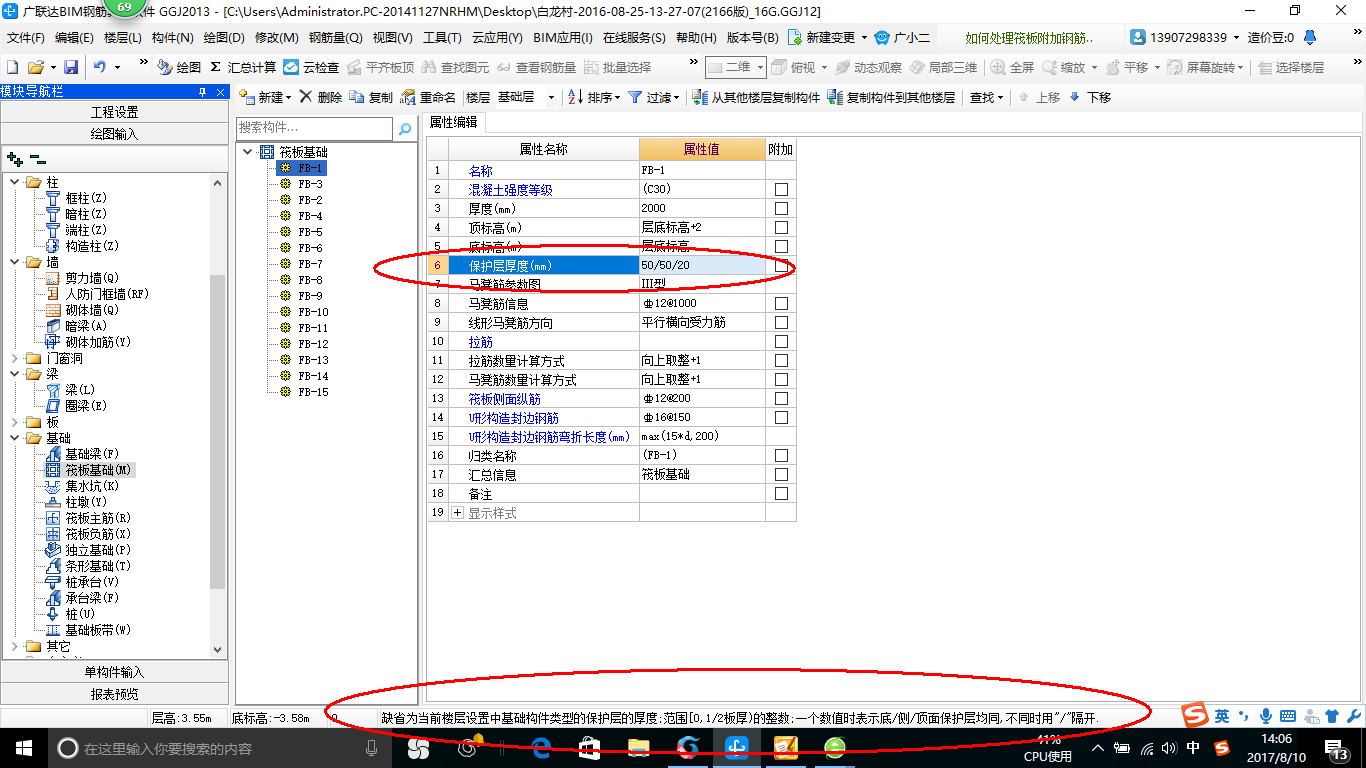Open the 工具(T) menu
This screenshot has height=768, width=1366.
point(442,37)
